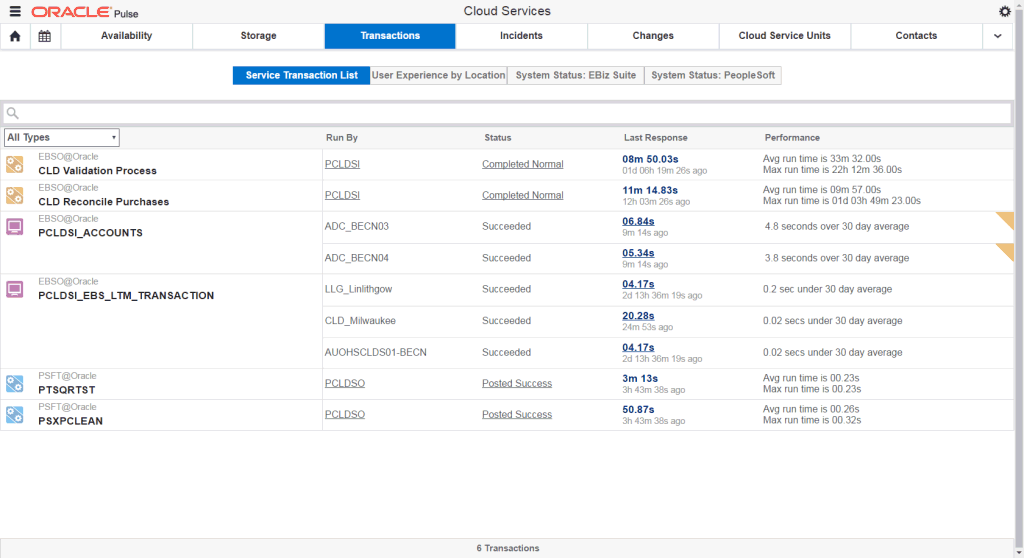The image size is (1024, 558).
Task: Click the CLD Validation Process icon
Action: coord(14,164)
